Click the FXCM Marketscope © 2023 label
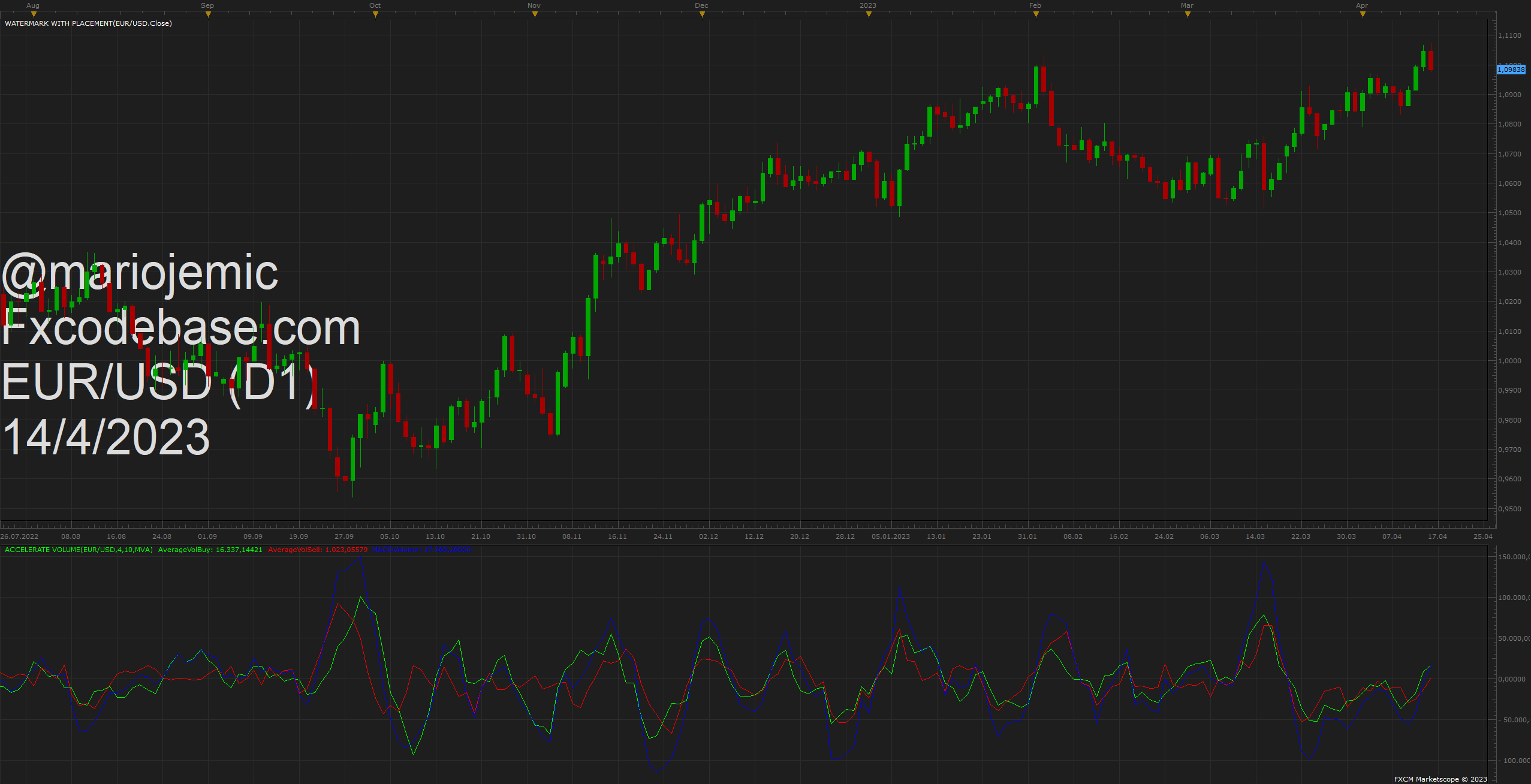This screenshot has height=784, width=1531. 1440,779
